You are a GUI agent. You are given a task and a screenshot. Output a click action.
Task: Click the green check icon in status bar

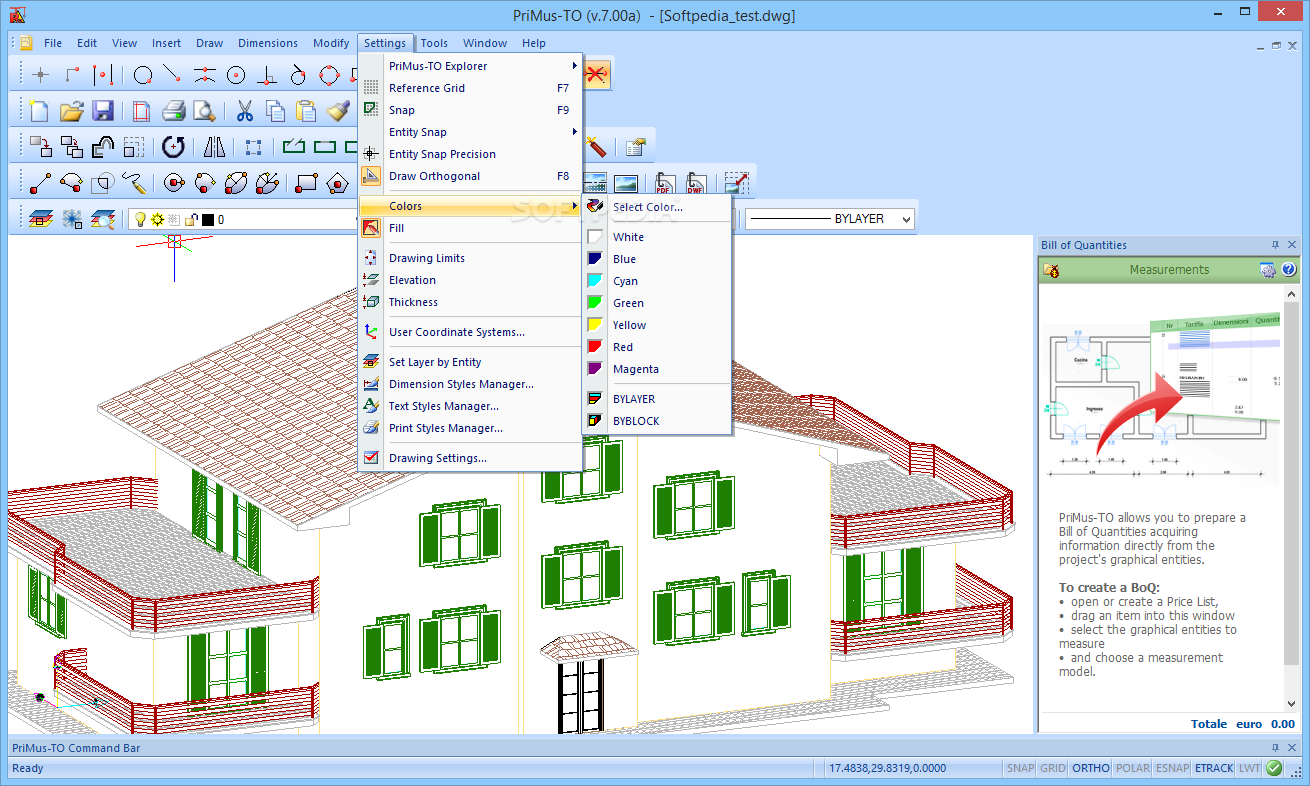(x=1274, y=768)
